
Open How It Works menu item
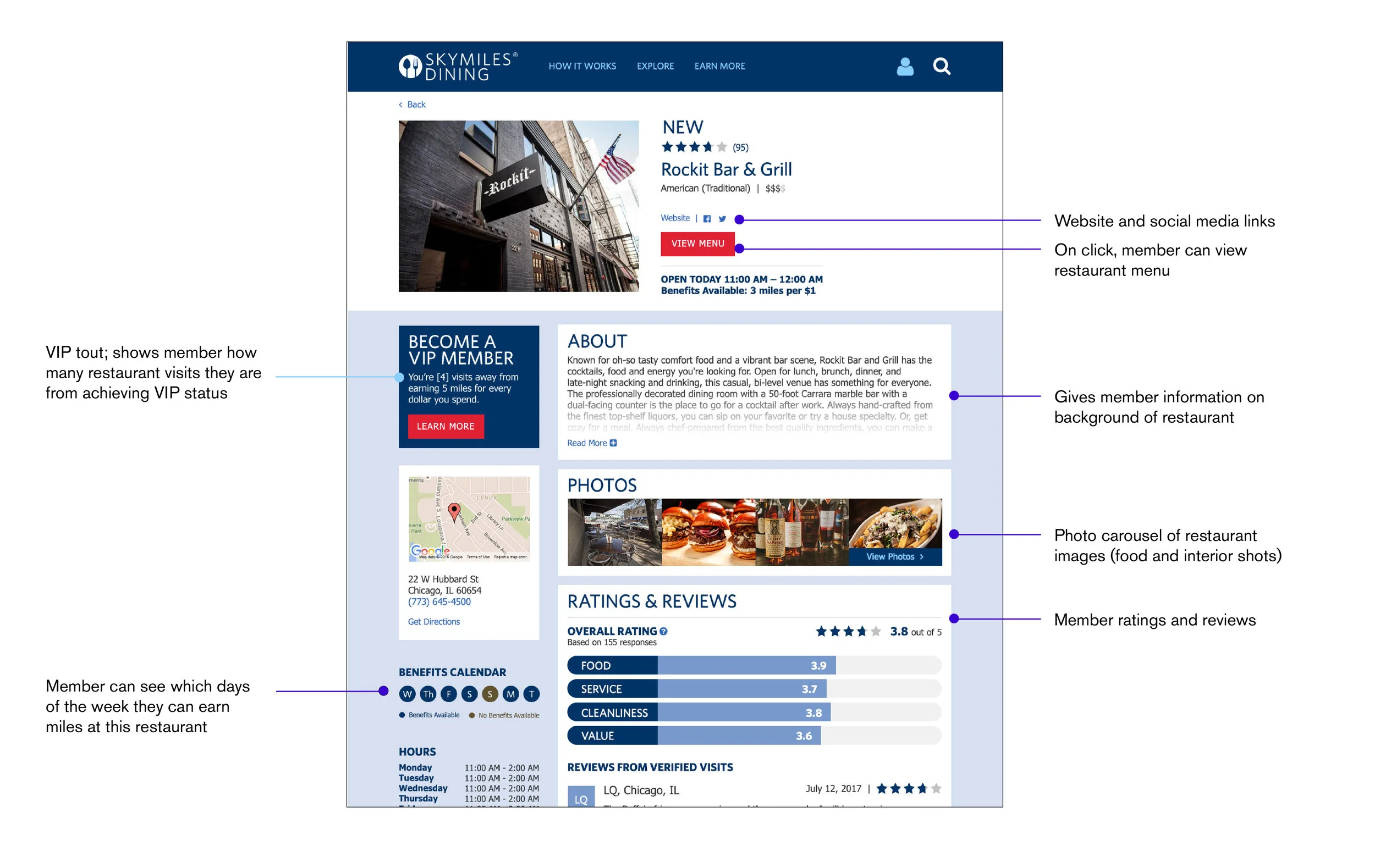pyautogui.click(x=582, y=66)
